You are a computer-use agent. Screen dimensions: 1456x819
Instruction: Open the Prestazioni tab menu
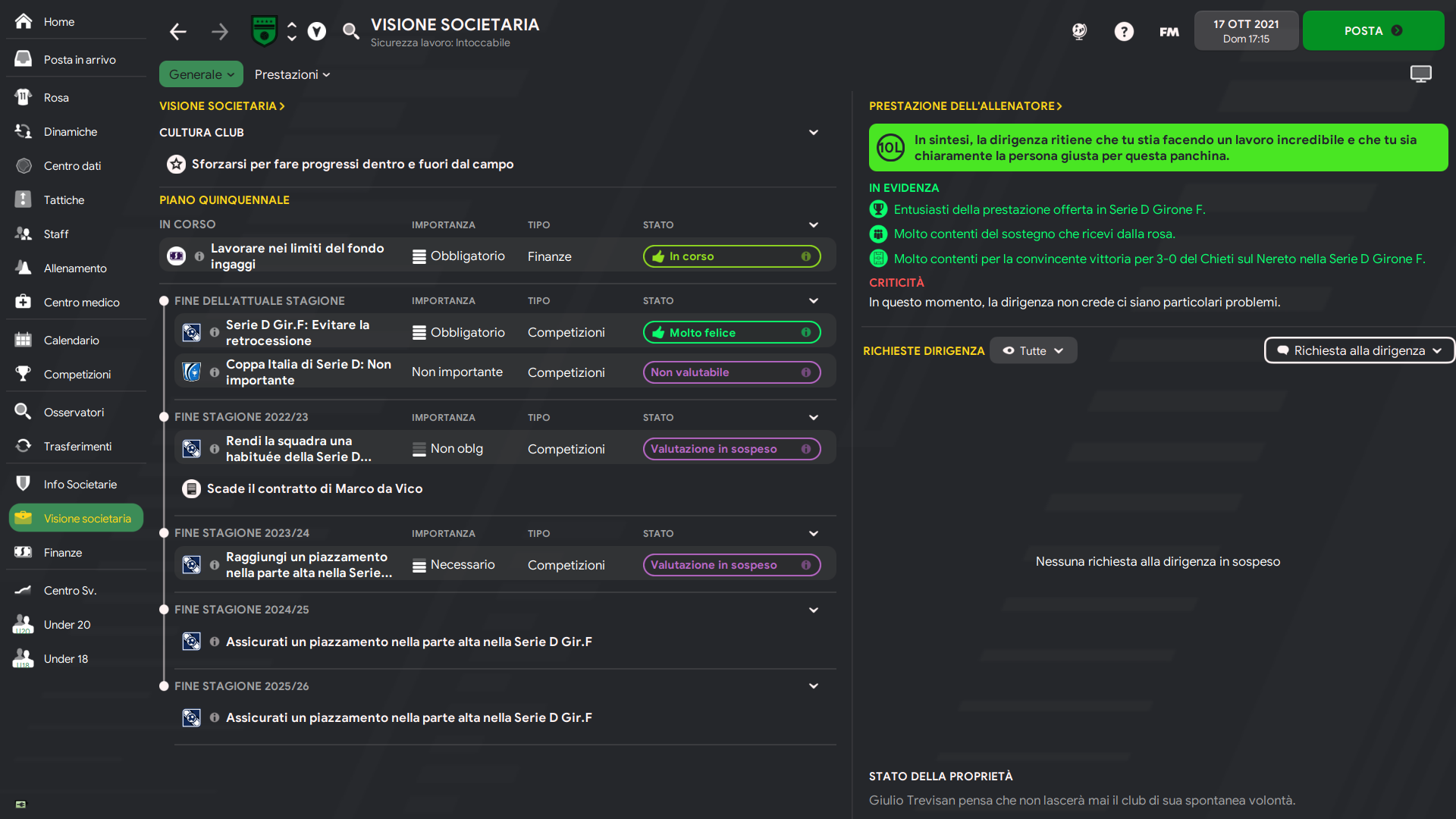pyautogui.click(x=292, y=74)
